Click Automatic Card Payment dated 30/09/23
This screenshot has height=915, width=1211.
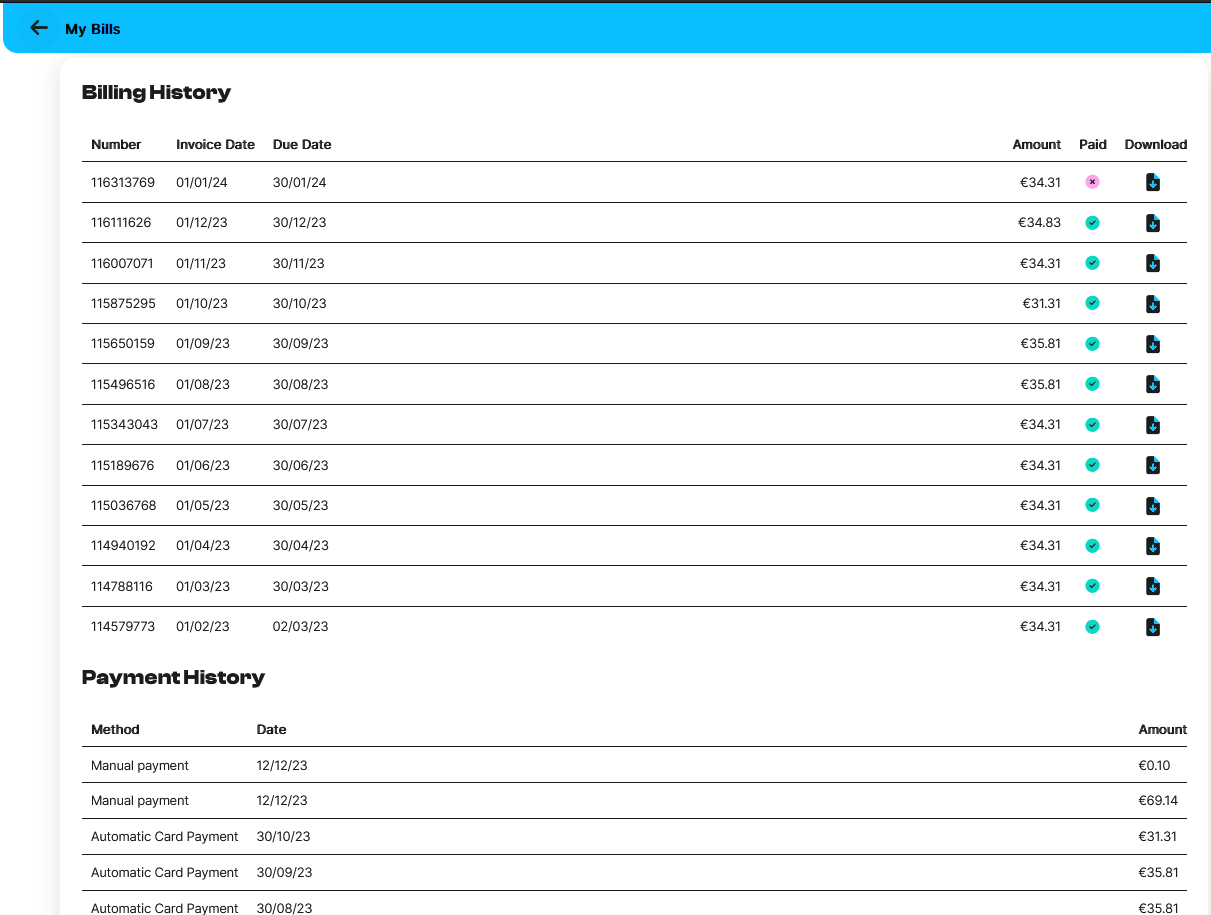click(x=634, y=872)
